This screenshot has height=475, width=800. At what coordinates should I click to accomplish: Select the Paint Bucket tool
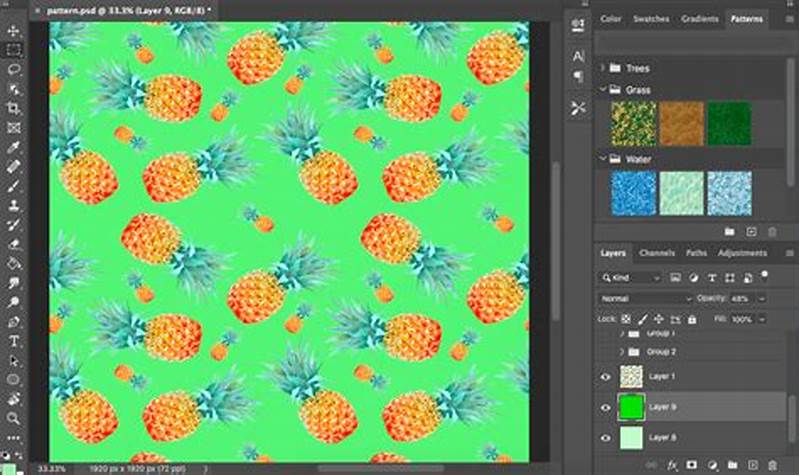[x=14, y=263]
